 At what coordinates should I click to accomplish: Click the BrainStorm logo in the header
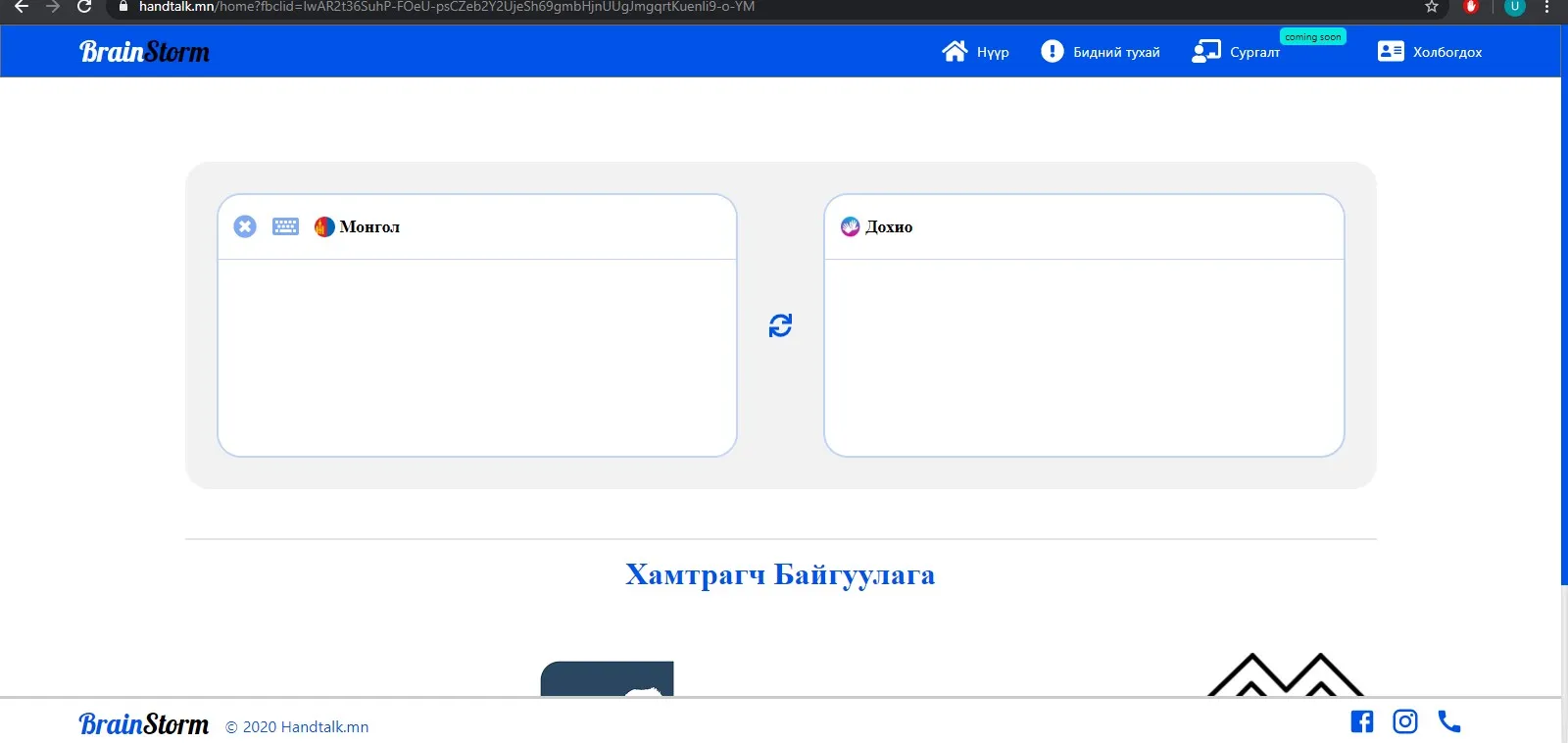[x=144, y=51]
